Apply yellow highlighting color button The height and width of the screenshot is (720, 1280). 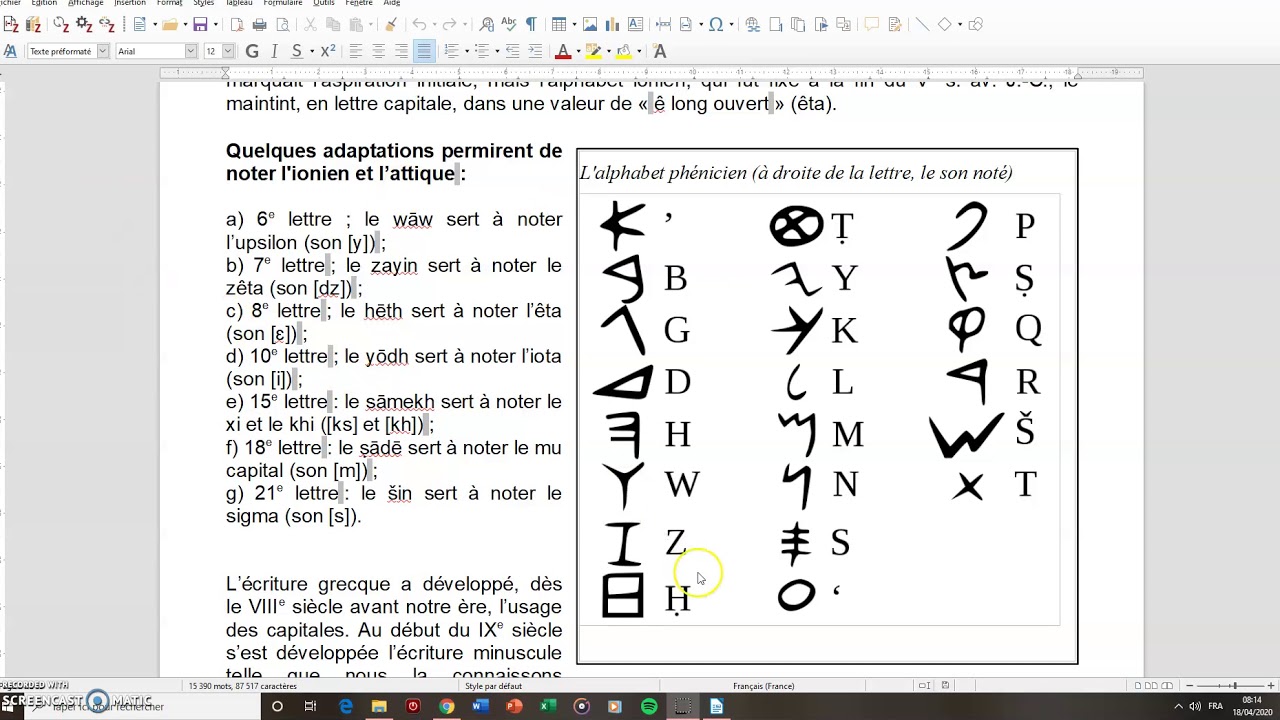(x=594, y=51)
